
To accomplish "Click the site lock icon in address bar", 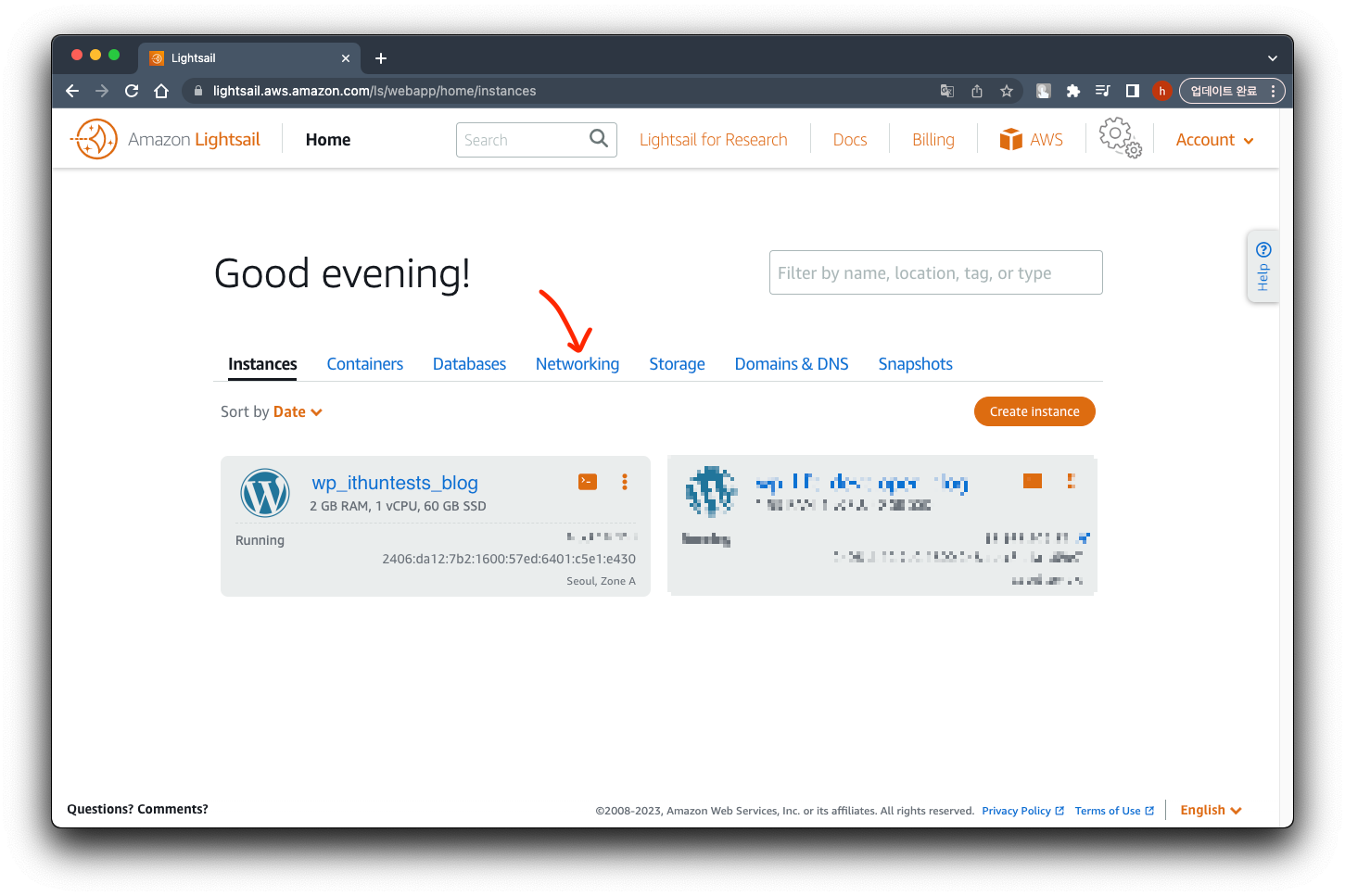I will [197, 91].
